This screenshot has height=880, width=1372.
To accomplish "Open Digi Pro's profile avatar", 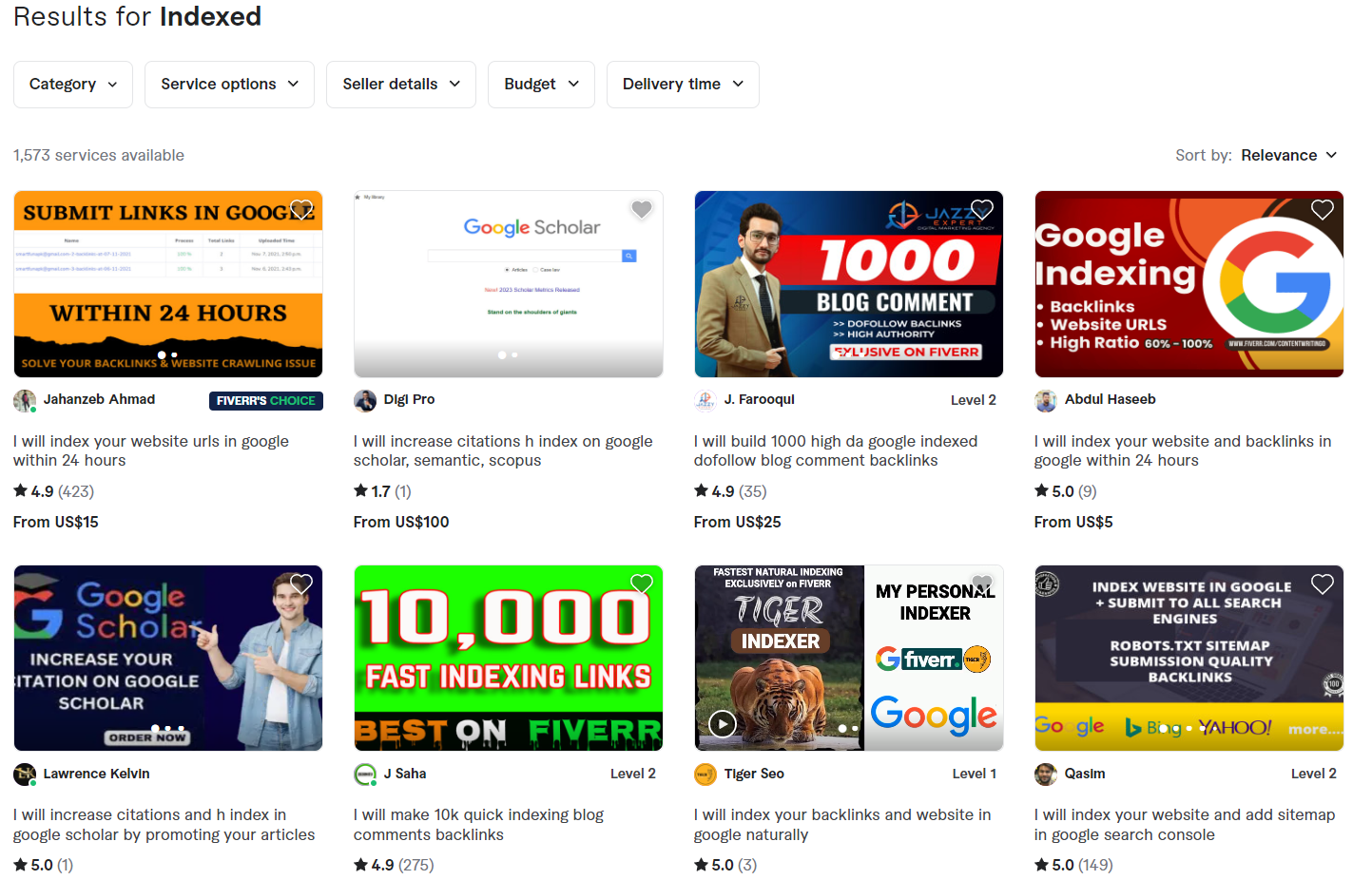I will (365, 401).
